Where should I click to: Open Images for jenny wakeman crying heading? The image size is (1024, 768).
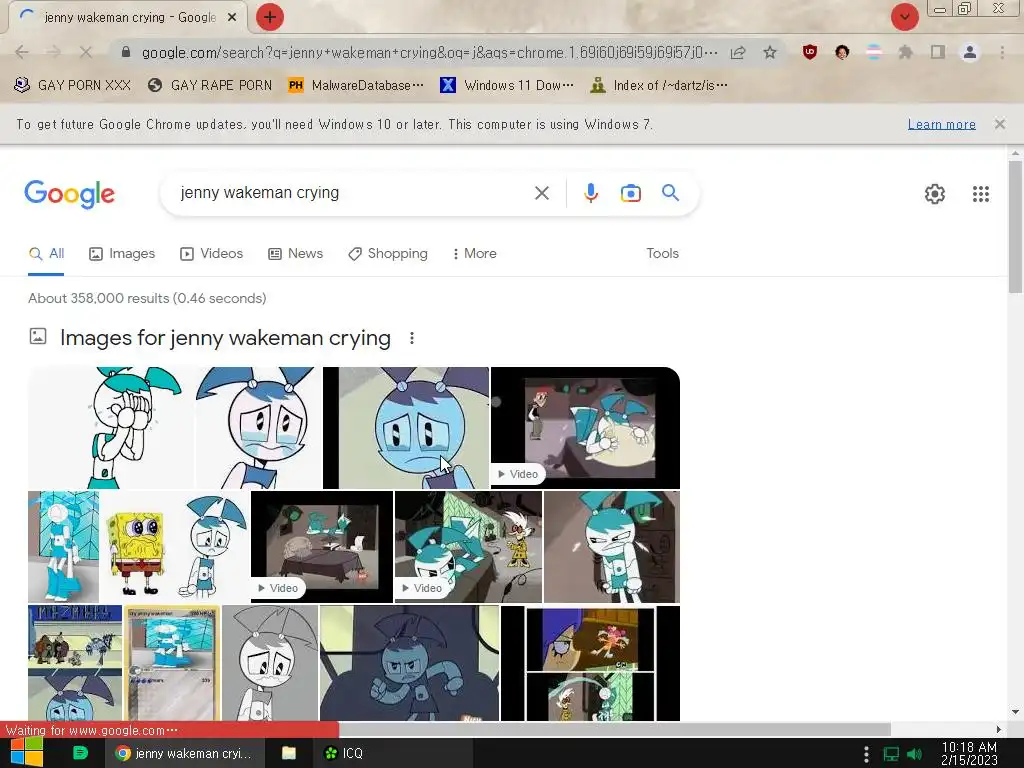coord(225,338)
